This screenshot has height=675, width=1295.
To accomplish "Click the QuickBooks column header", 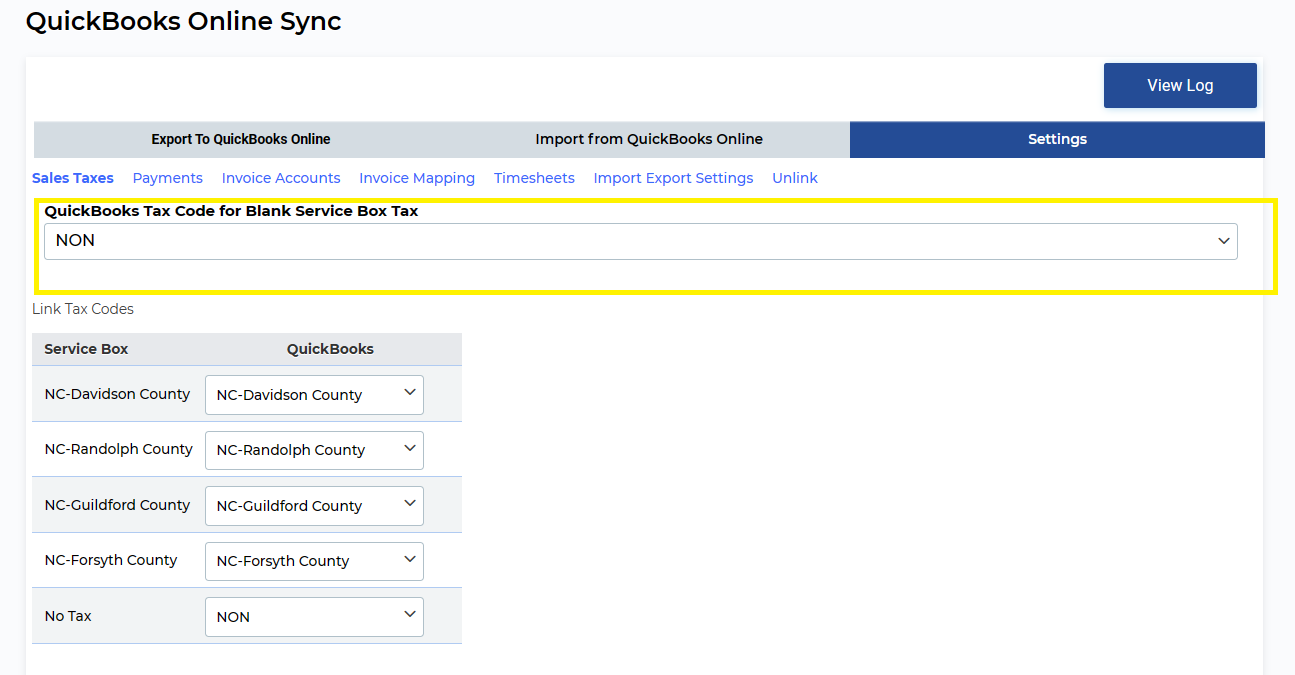I will (330, 349).
